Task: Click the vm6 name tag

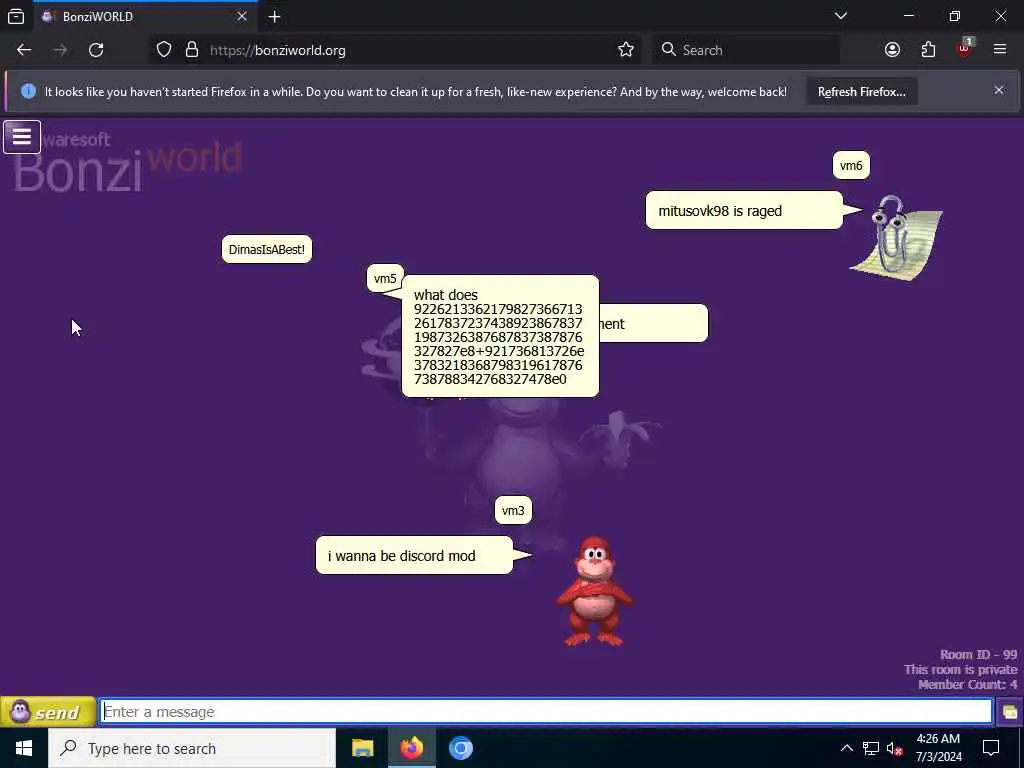Action: (x=851, y=166)
